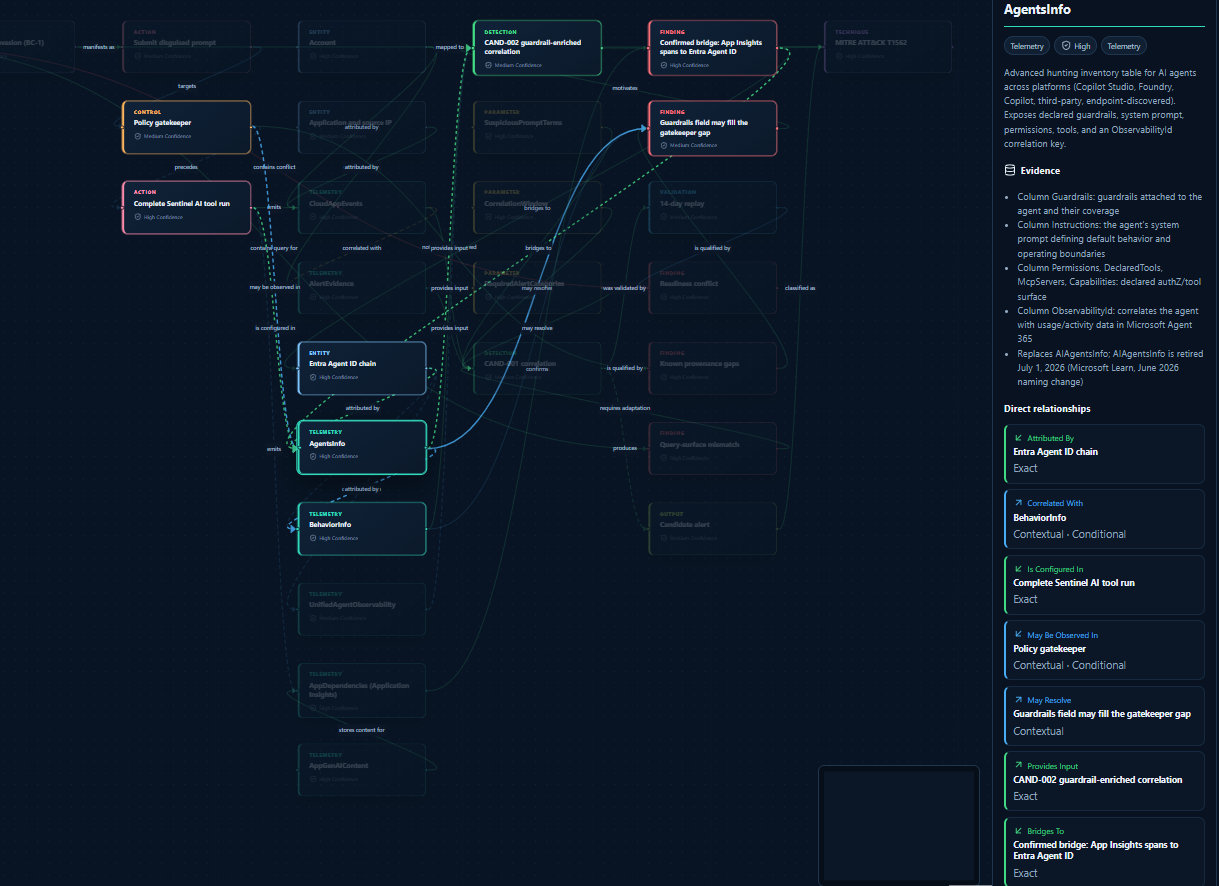Select the dimmed Submit disguised prompt node

click(186, 47)
